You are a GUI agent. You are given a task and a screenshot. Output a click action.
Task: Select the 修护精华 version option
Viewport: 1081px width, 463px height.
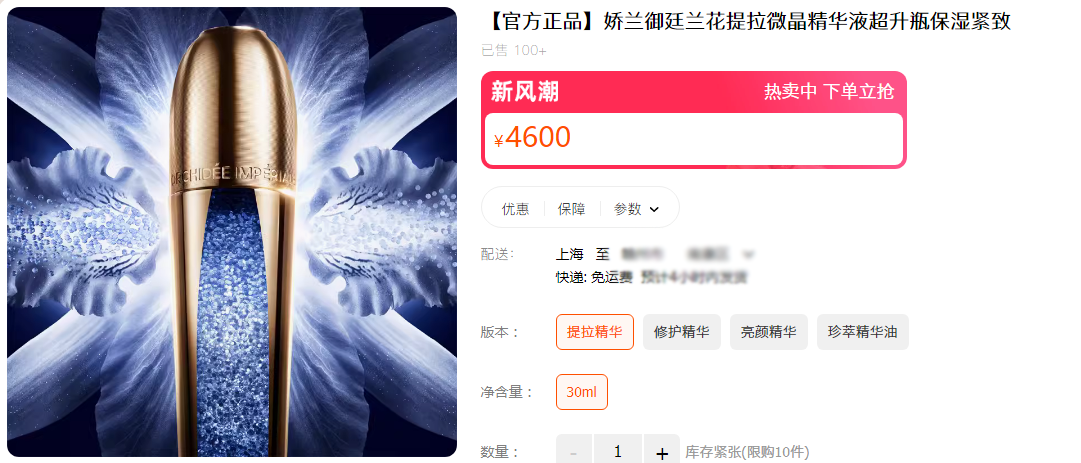click(x=682, y=332)
